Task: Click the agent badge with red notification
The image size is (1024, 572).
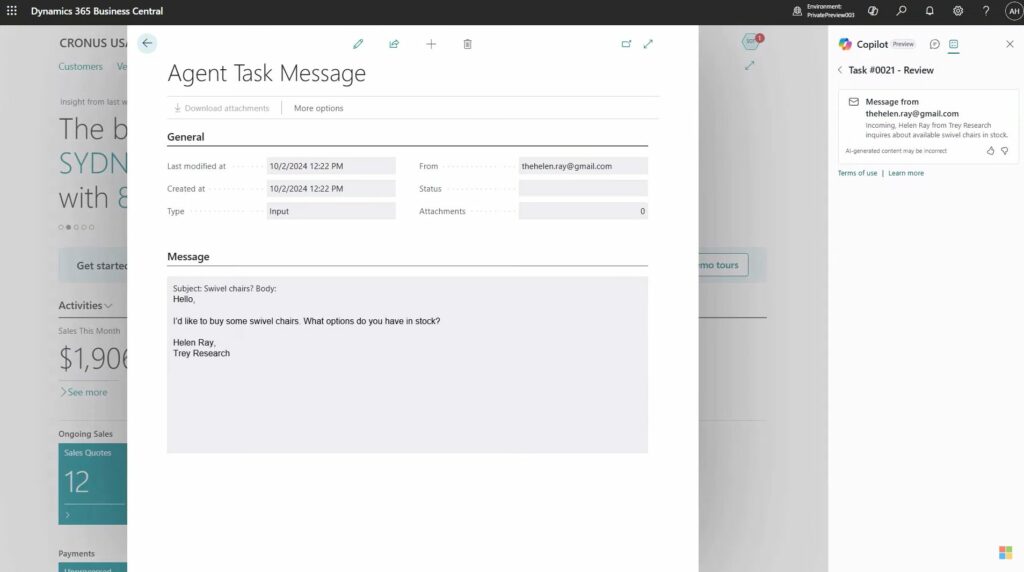Action: click(x=752, y=42)
